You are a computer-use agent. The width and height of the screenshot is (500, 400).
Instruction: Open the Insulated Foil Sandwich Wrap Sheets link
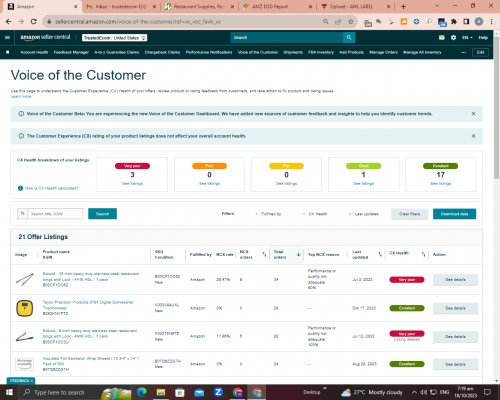91,361
